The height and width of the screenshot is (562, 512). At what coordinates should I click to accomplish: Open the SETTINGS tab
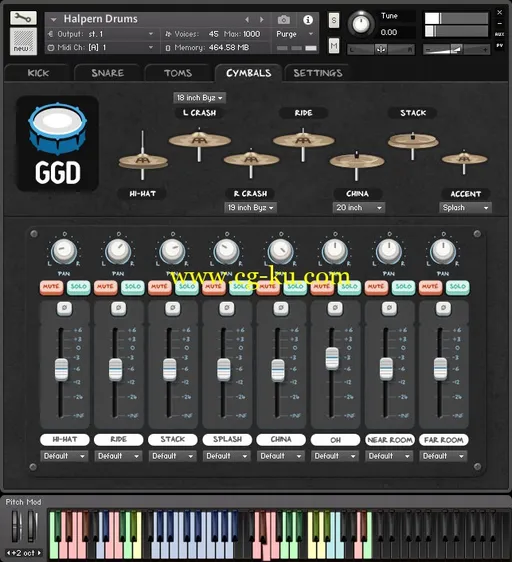tap(318, 73)
